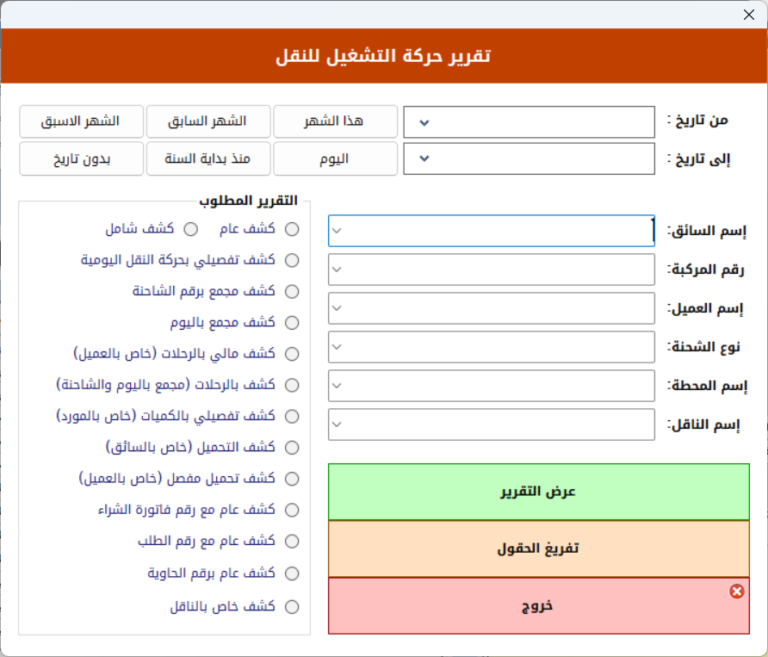Set range with الشهر السابق button
Screen dimensions: 768x657
[x=208, y=121]
